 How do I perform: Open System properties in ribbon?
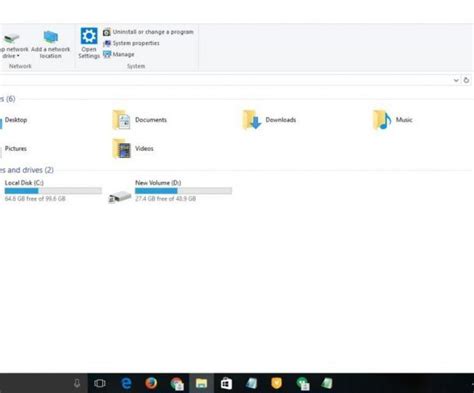click(x=131, y=43)
